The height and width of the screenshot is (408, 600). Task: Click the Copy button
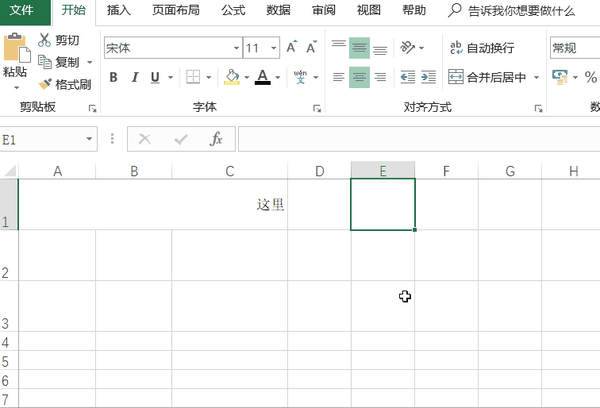[x=60, y=62]
